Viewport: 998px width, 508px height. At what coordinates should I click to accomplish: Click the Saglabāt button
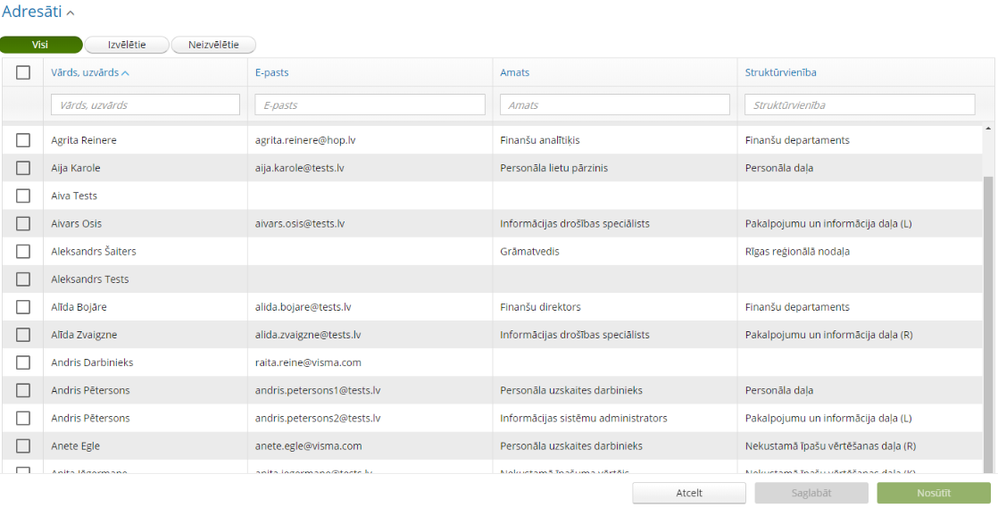pos(811,493)
